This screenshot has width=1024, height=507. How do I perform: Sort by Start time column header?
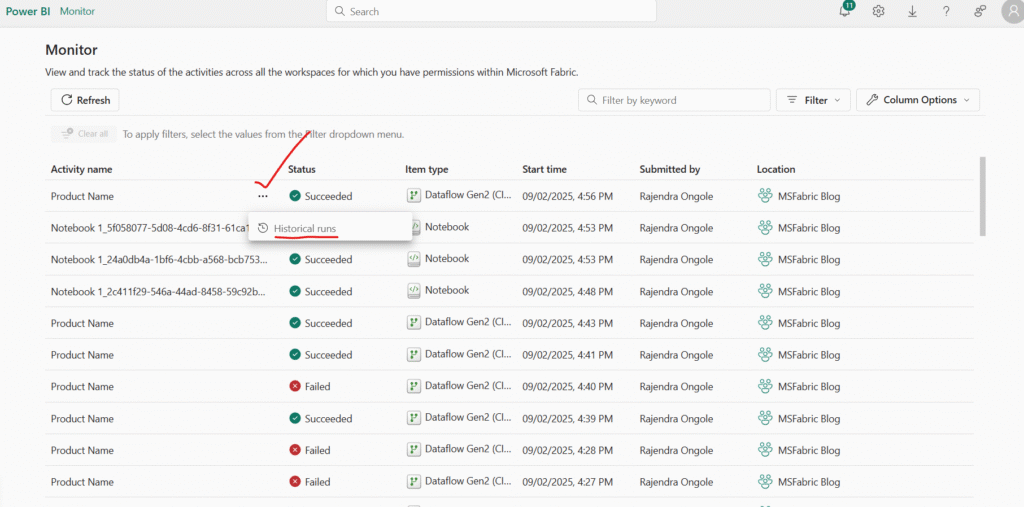(x=544, y=169)
